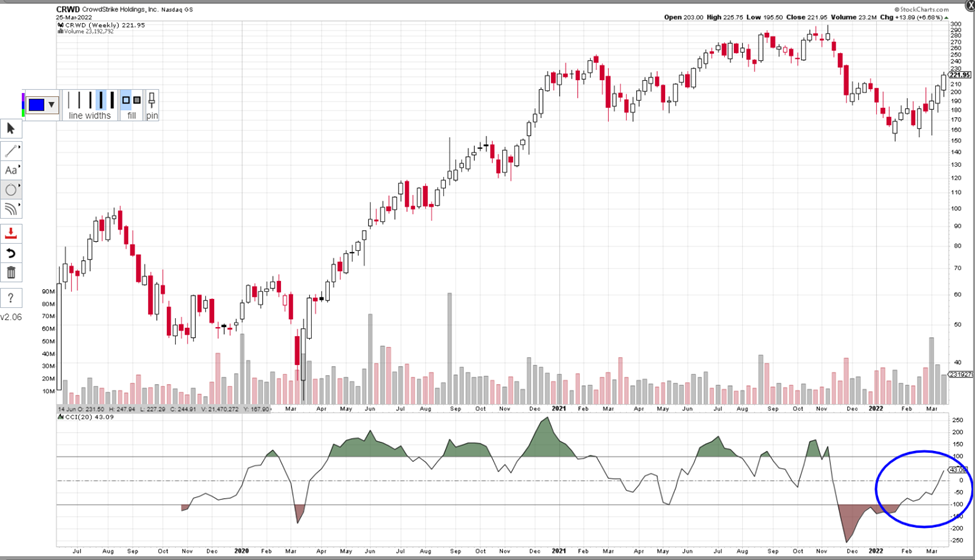
Task: Undo the last annotation
Action: (11, 253)
